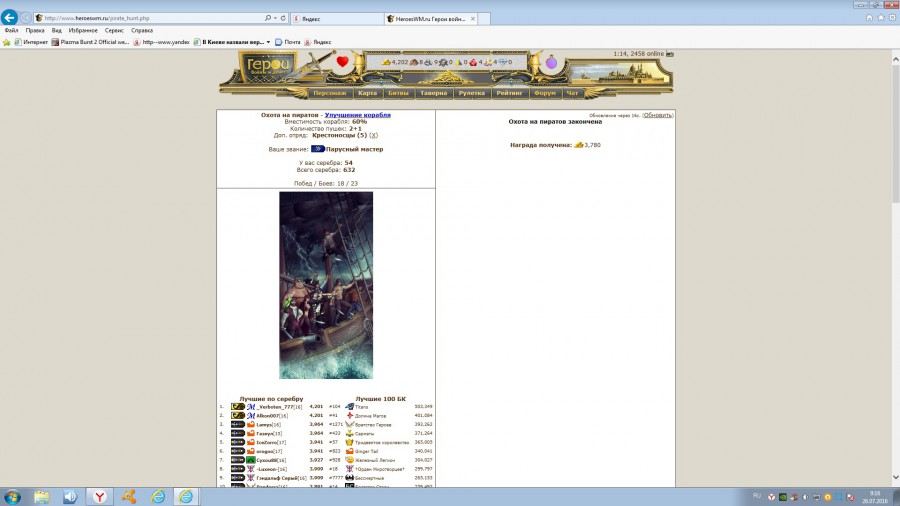Image resolution: width=900 pixels, height=506 pixels.
Task: Open the Таверна game menu
Action: 433,93
